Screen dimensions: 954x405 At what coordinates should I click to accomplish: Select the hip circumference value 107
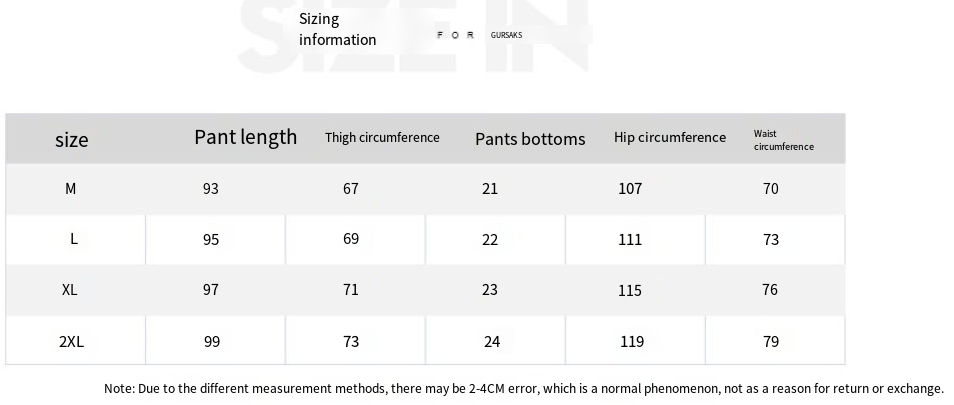click(630, 188)
